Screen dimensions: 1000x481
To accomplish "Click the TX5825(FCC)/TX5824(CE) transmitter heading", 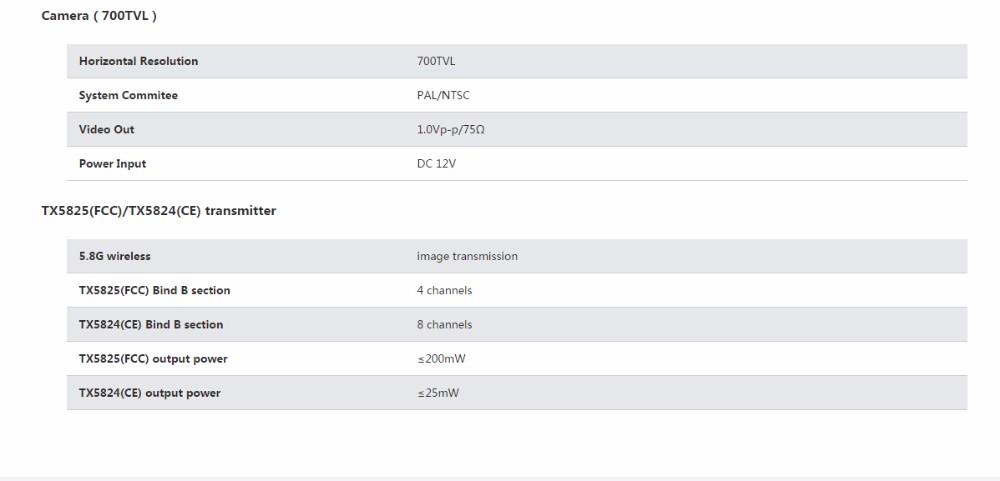I will (158, 211).
